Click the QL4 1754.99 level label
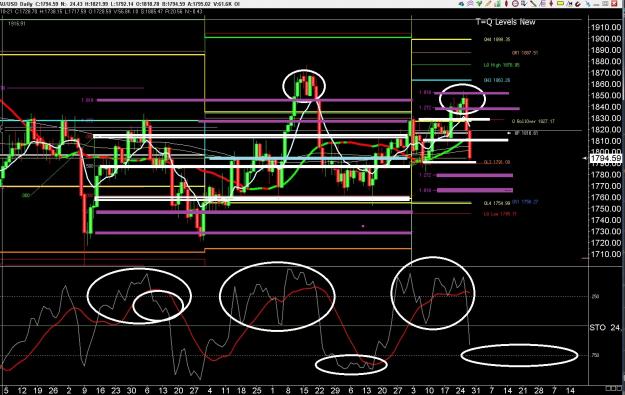The width and height of the screenshot is (625, 395). 497,203
